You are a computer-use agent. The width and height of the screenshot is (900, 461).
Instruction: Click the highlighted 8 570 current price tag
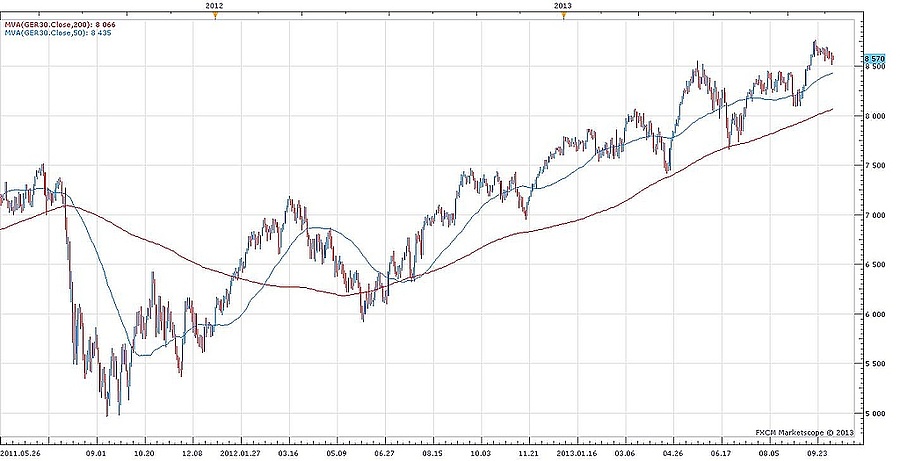click(x=875, y=60)
